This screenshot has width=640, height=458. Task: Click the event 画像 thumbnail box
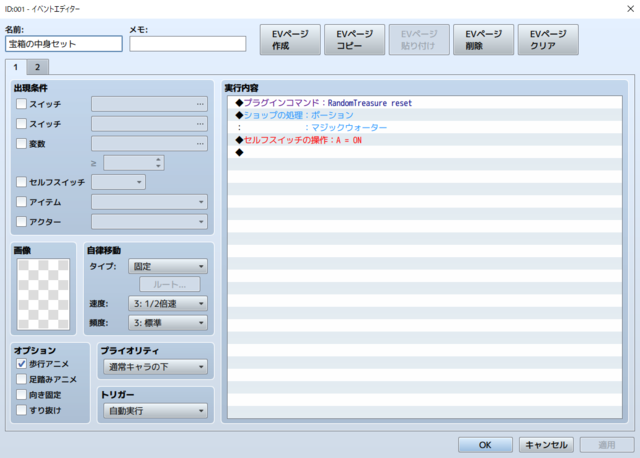point(43,294)
